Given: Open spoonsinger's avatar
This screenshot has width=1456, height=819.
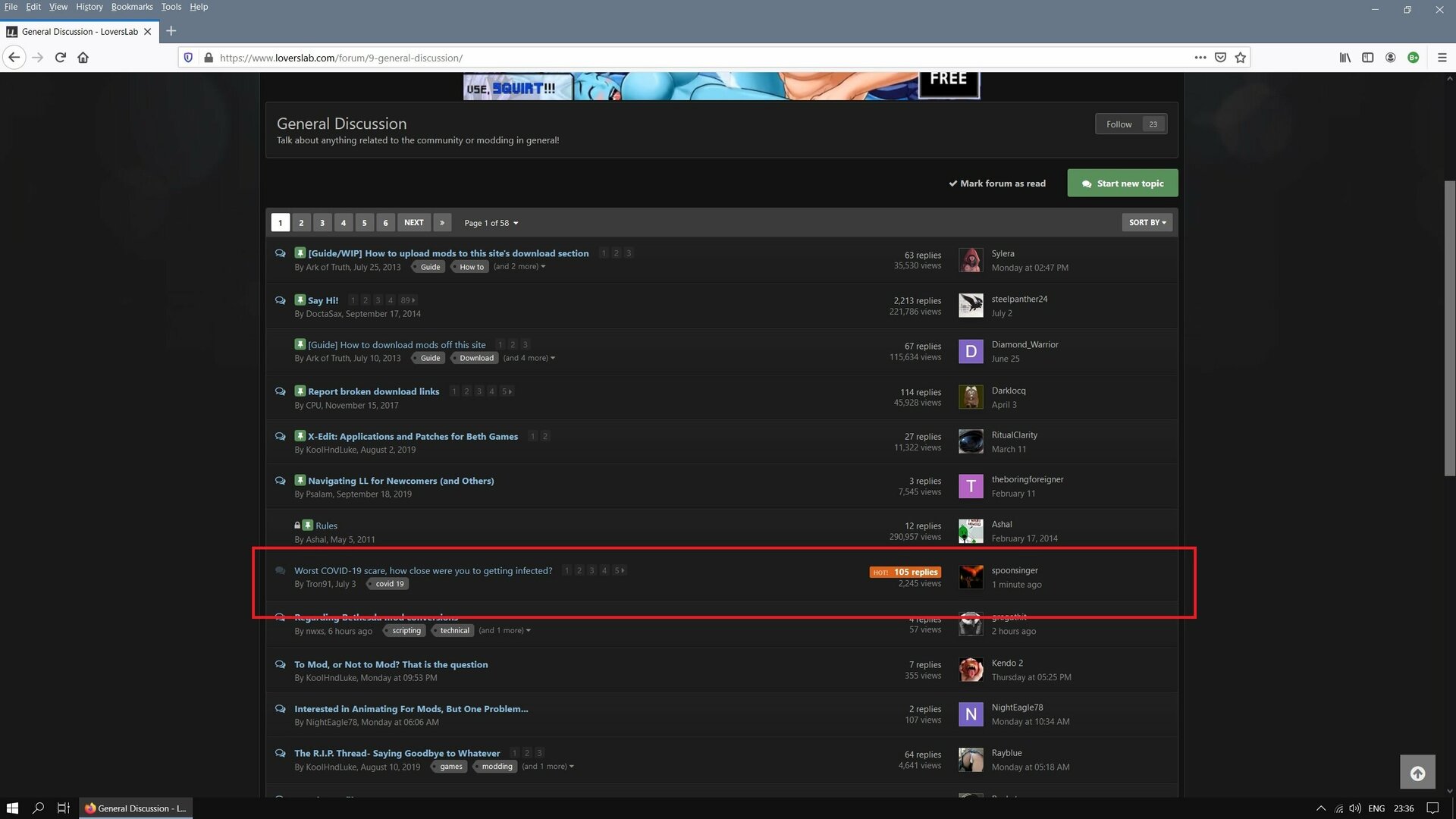Looking at the screenshot, I should click(x=971, y=577).
